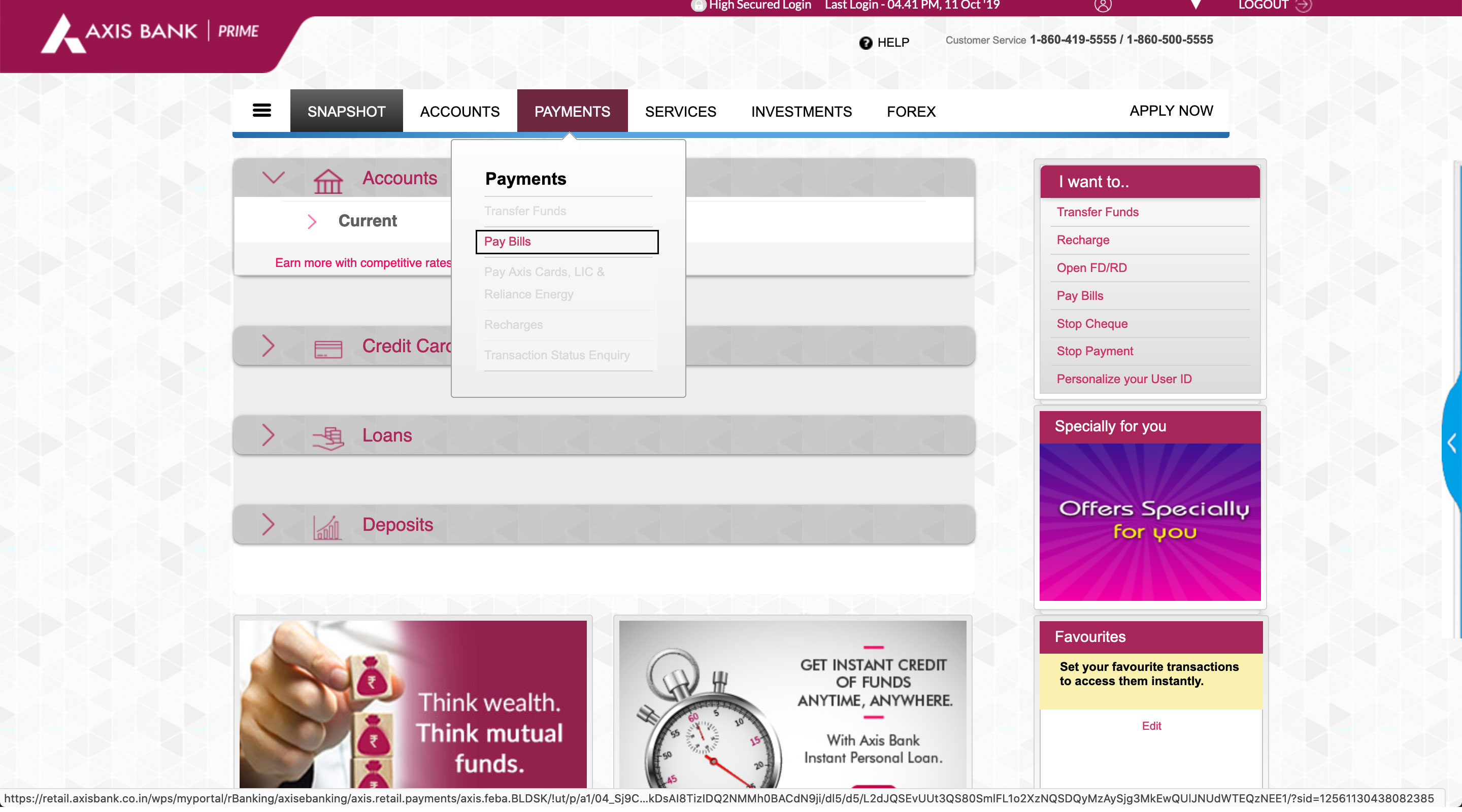Image resolution: width=1462 pixels, height=812 pixels.
Task: Expand the Deposits section chevron
Action: tap(269, 524)
